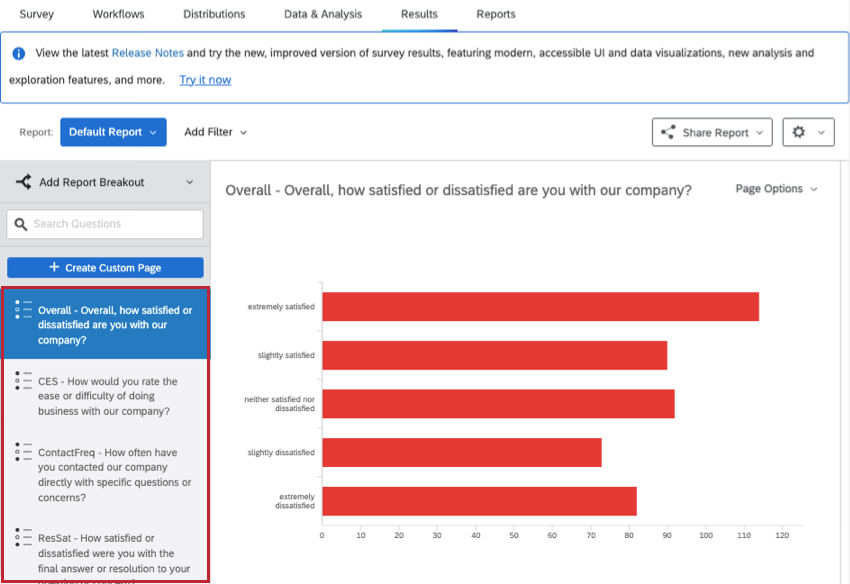Click the Add Report Breakout branch icon
Image resolution: width=850 pixels, height=584 pixels.
point(23,182)
